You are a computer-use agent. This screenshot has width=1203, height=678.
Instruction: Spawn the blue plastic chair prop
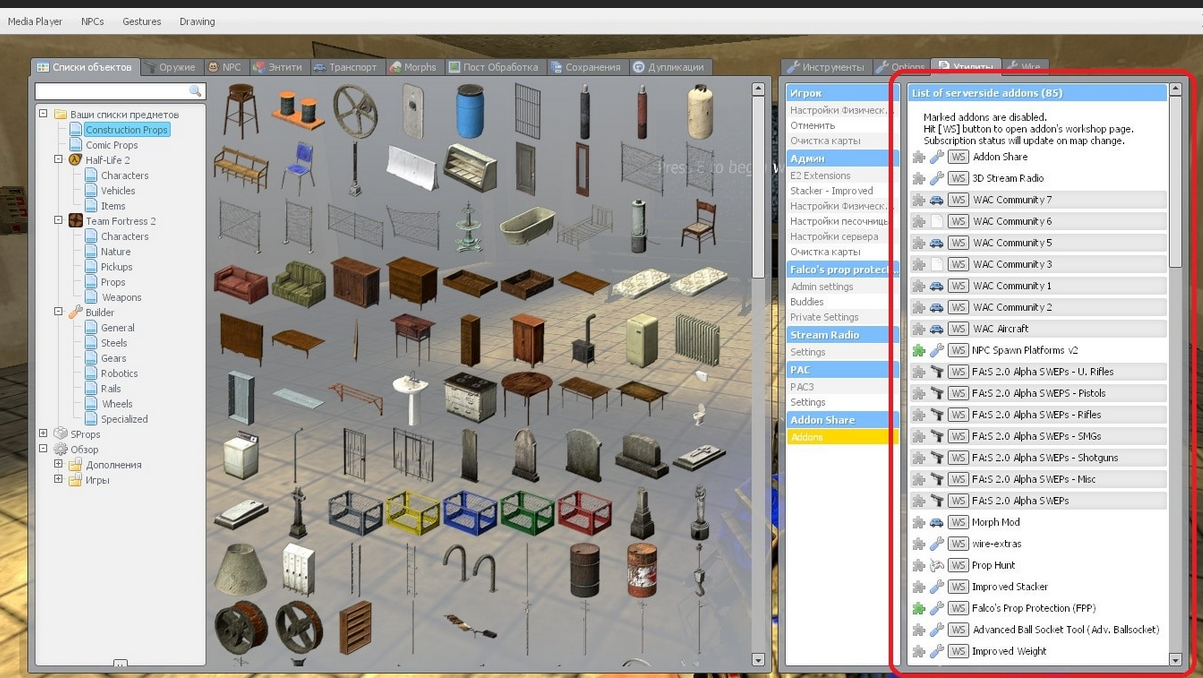coord(298,168)
